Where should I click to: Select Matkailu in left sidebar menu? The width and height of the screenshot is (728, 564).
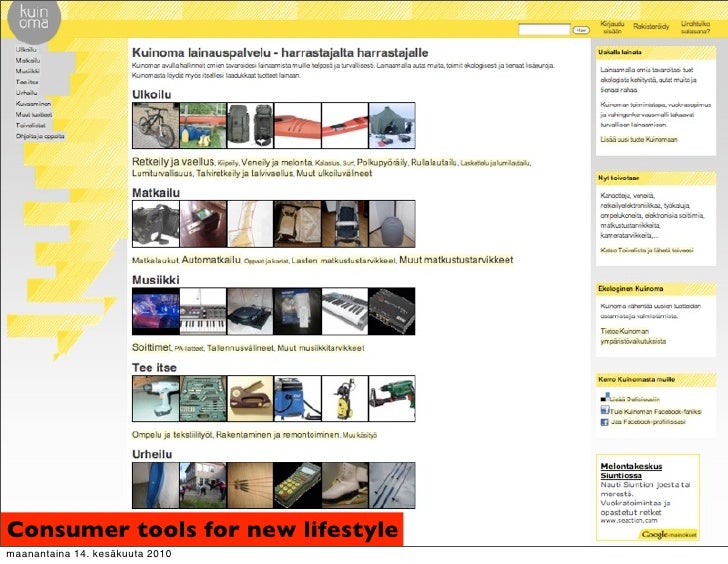28,60
